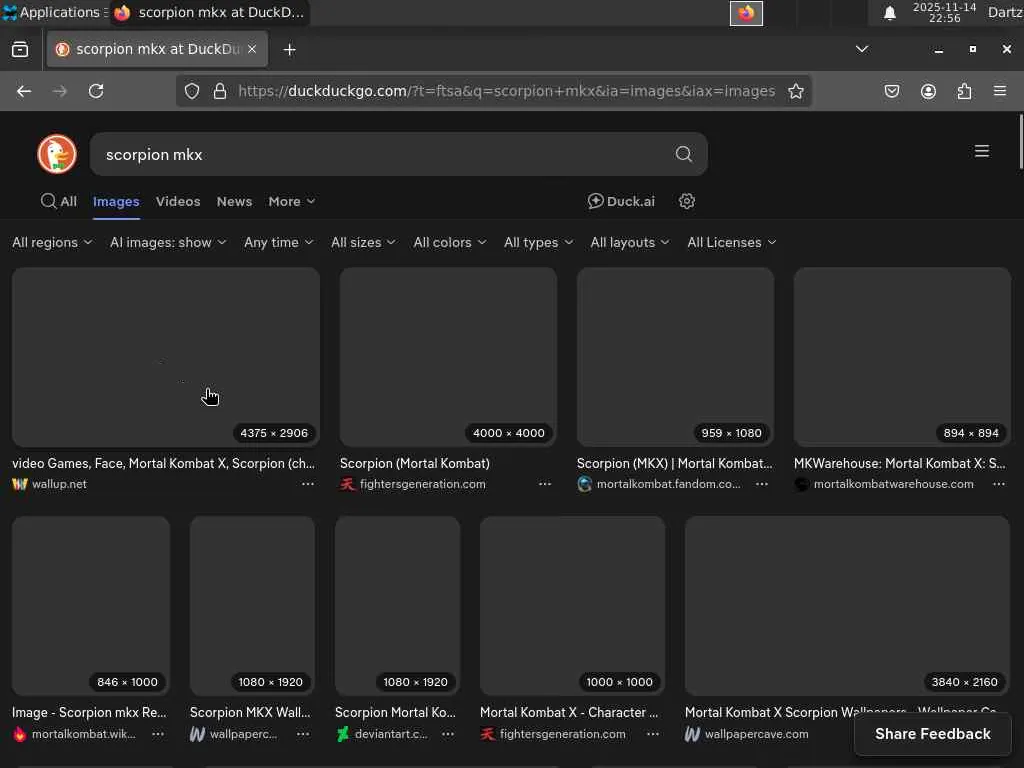This screenshot has width=1024, height=768.
Task: Open the Applications menu
Action: [55, 12]
